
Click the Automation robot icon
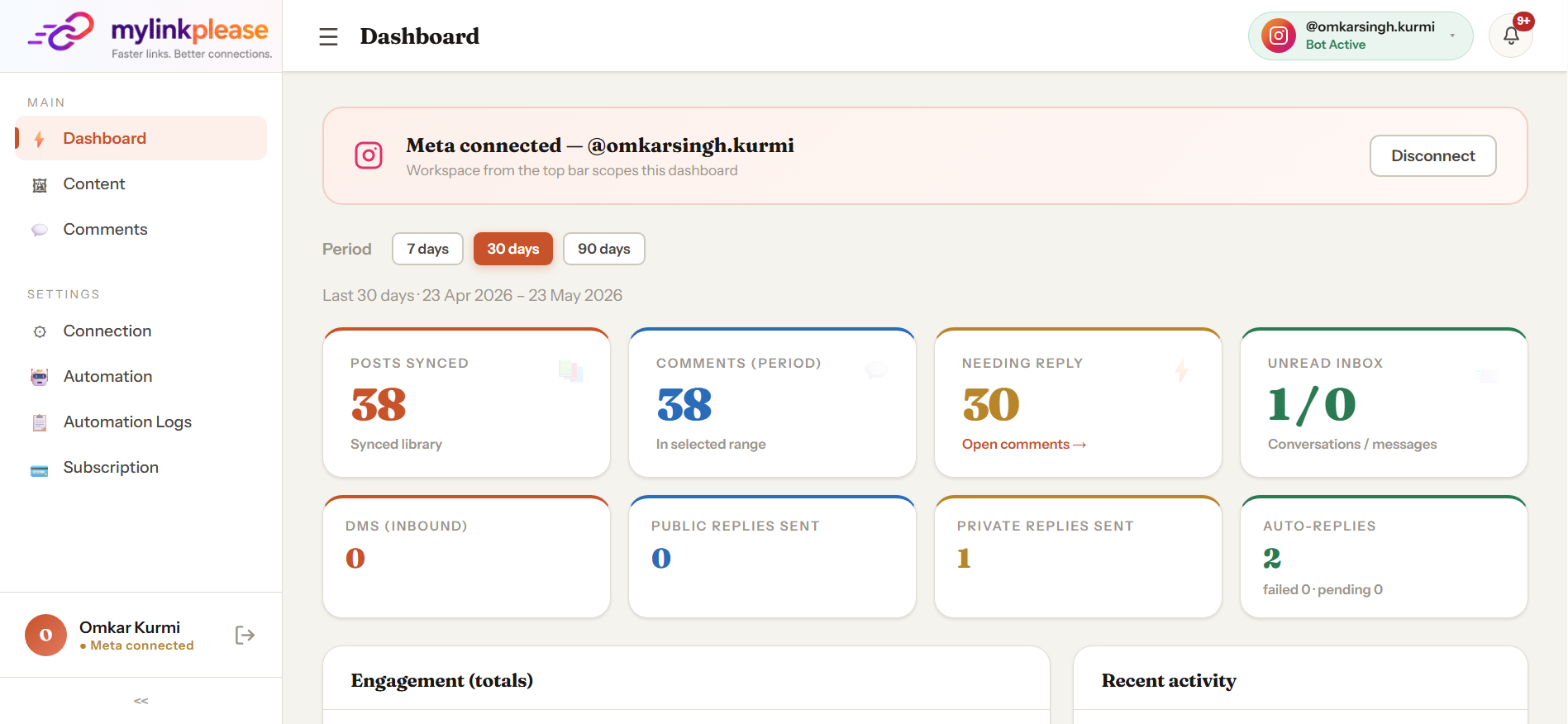tap(39, 377)
